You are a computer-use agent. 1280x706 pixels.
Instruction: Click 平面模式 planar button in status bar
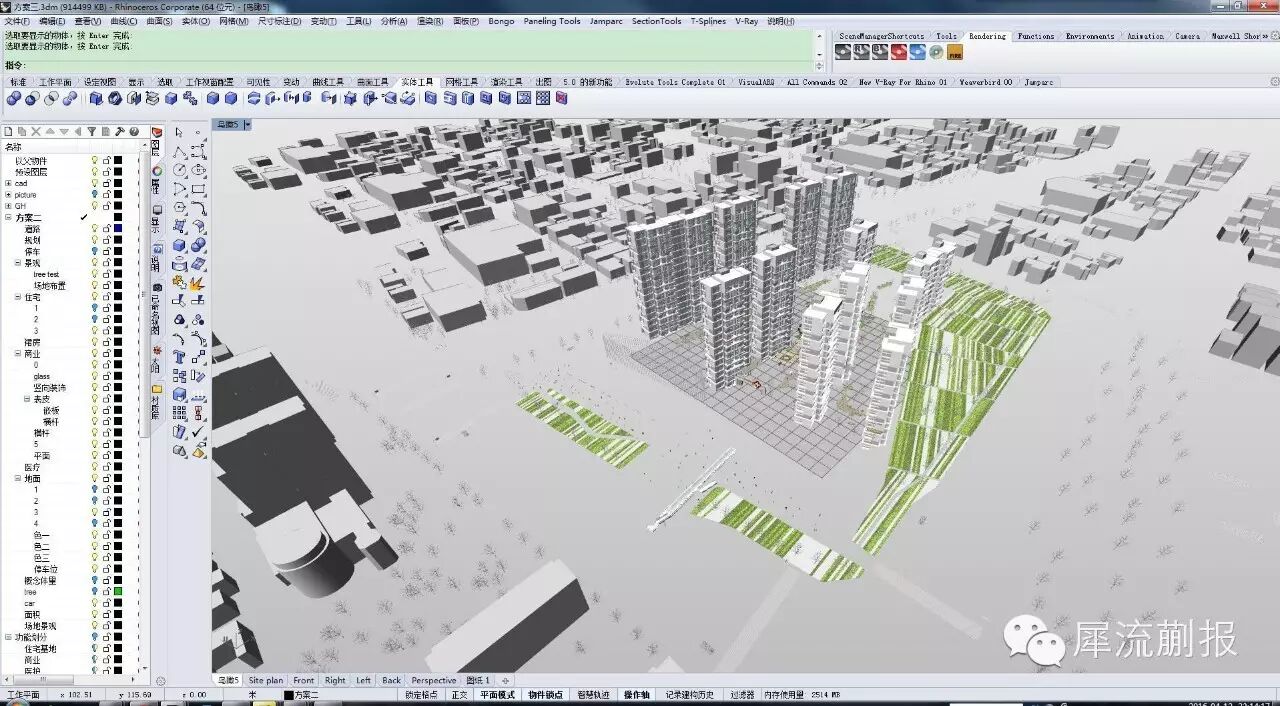[497, 694]
